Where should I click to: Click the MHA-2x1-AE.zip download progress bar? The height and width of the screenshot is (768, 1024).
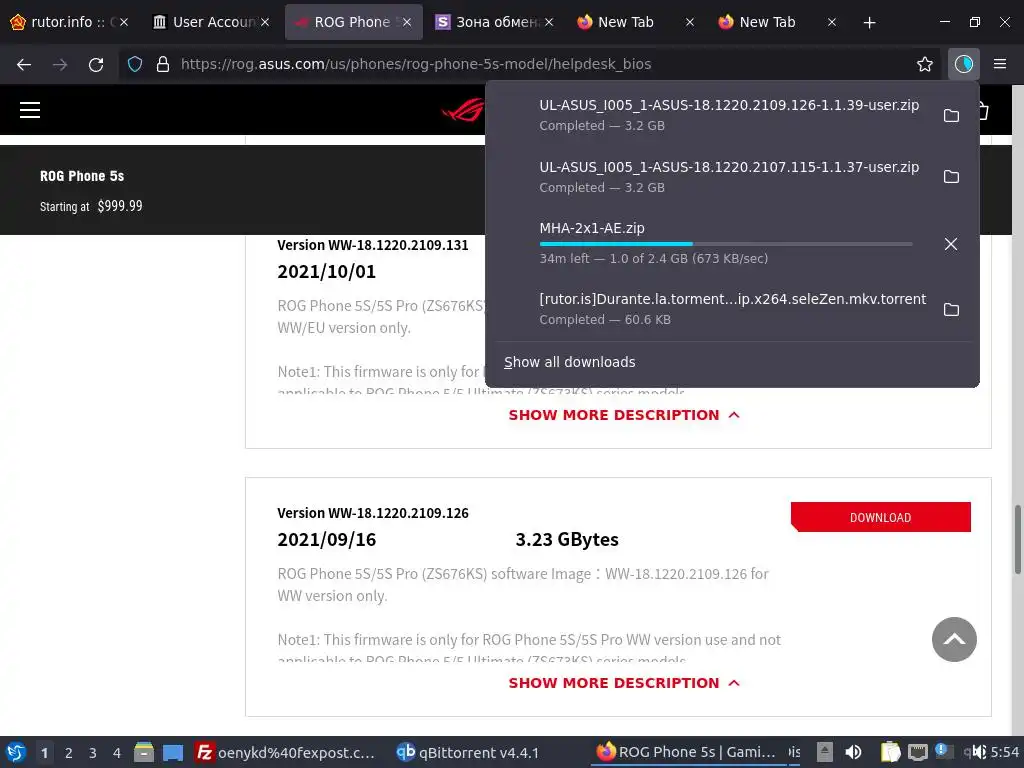click(726, 244)
